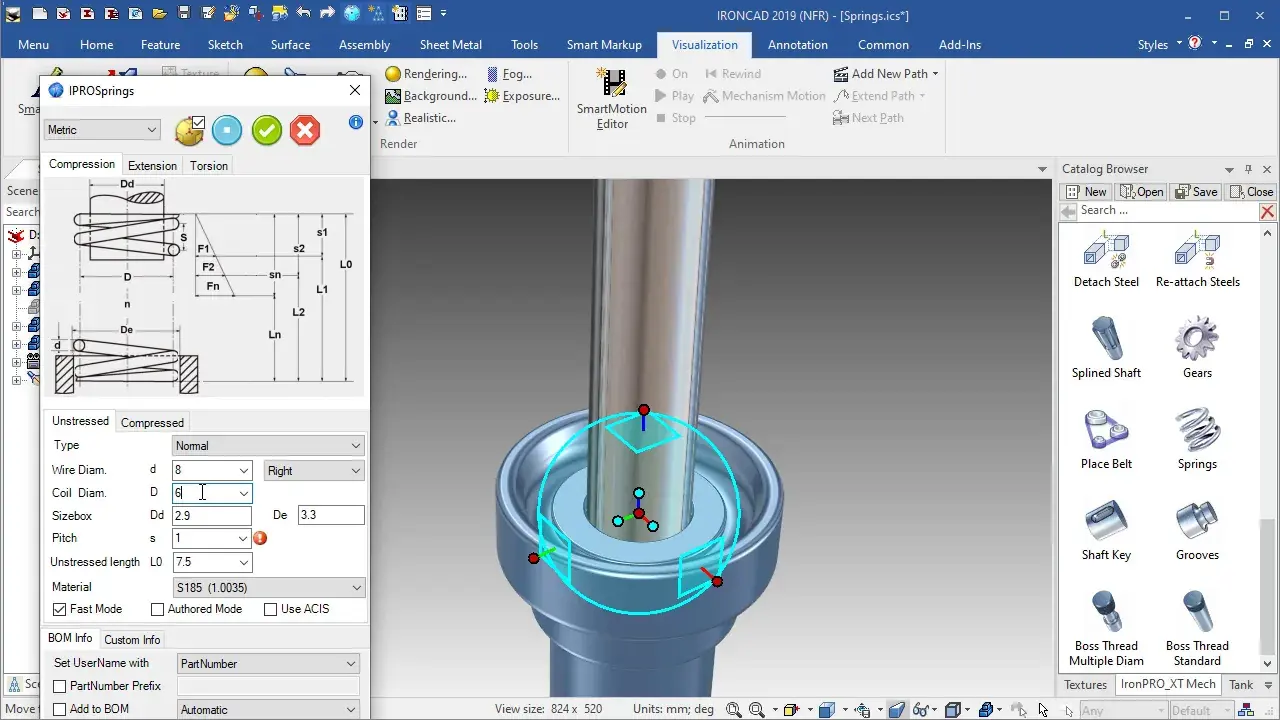The image size is (1280, 720).
Task: Switch to the Extension tab
Action: point(152,166)
